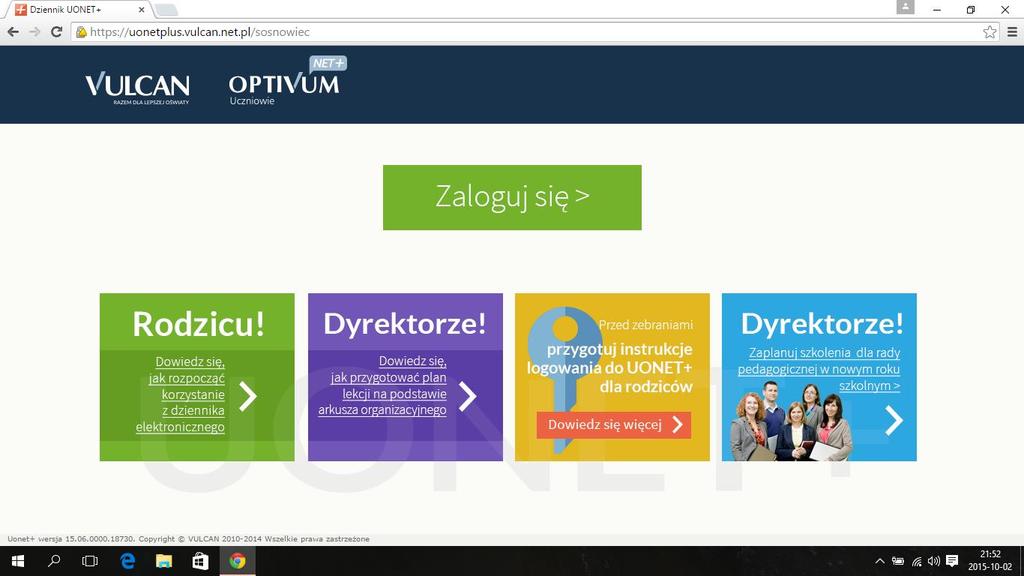Open the purple Dyrektorze! lesson plan link
Image resolution: width=1024 pixels, height=576 pixels.
tap(383, 385)
